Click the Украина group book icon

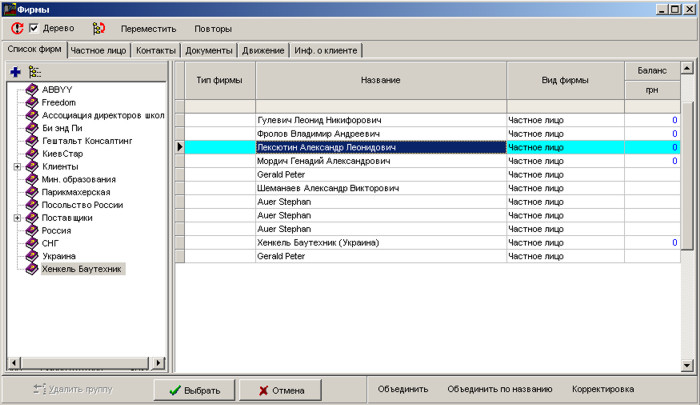[x=32, y=256]
